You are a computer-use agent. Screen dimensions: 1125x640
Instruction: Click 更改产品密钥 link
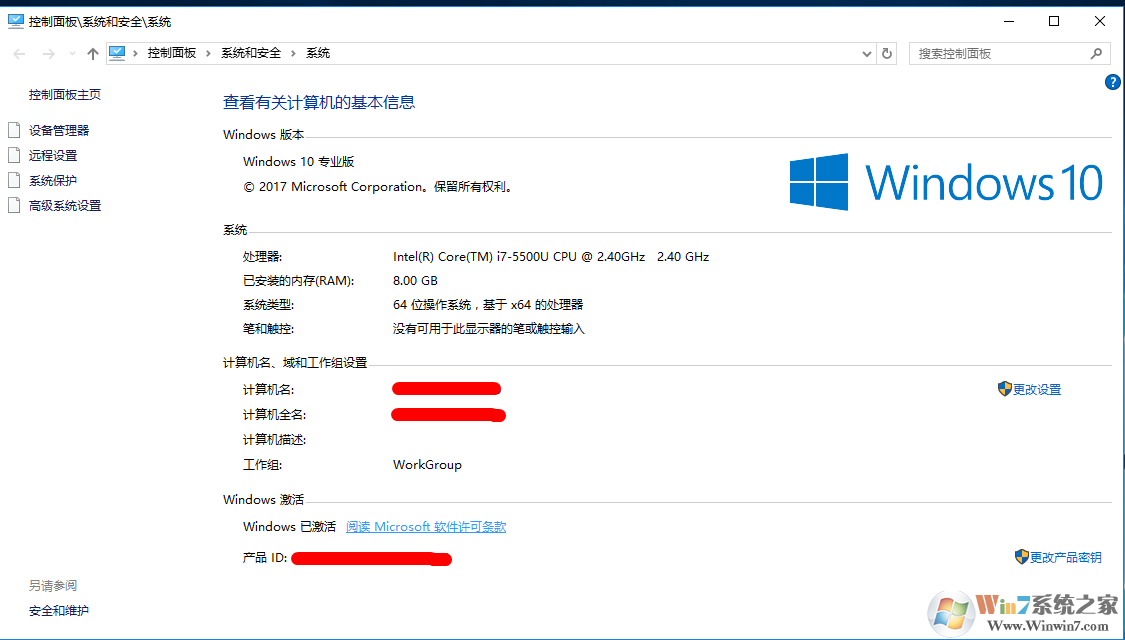(1065, 557)
